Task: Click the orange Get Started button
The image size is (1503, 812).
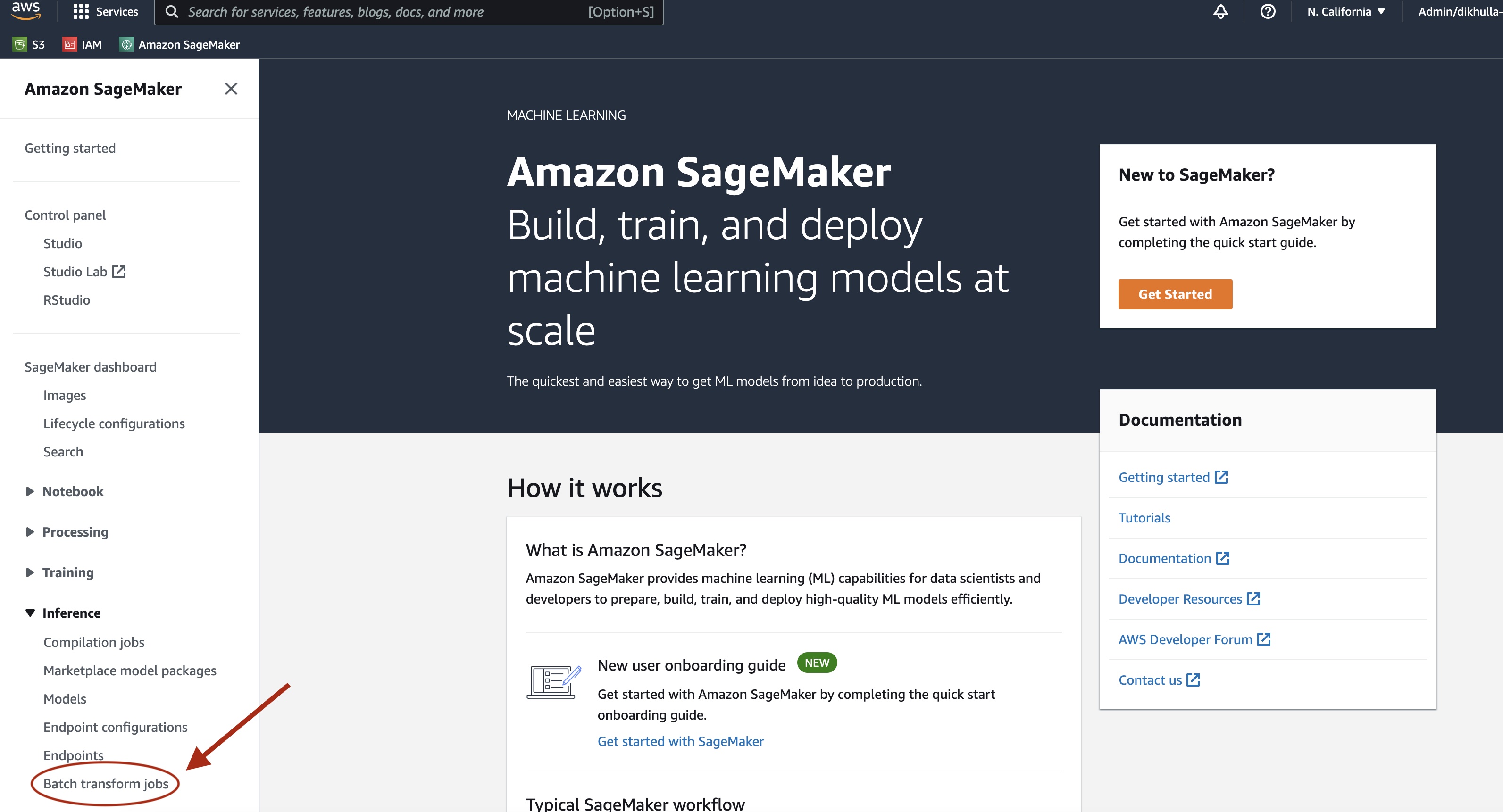Action: (1175, 294)
